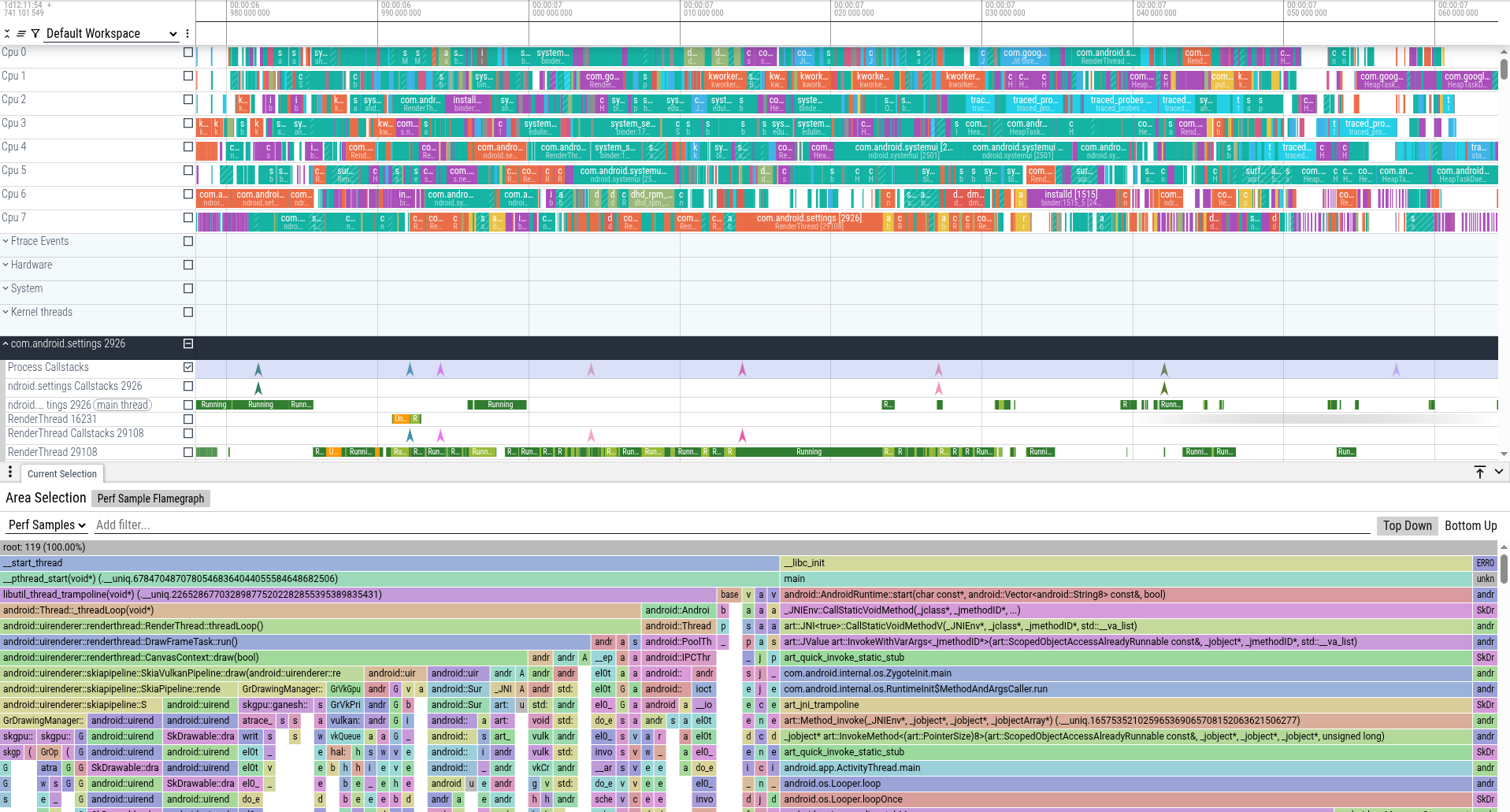Click the Top Down button
The height and width of the screenshot is (812, 1510).
1407,525
